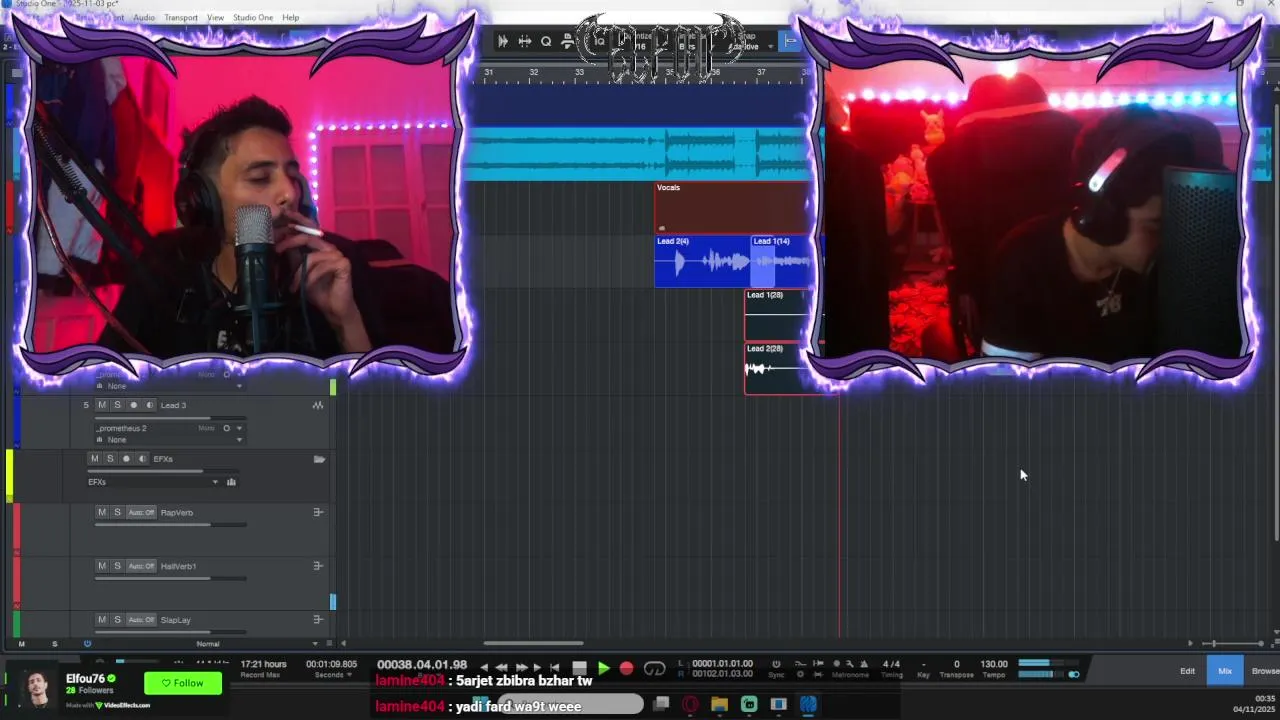Toggle the loop button in transport
Viewport: 1280px width, 720px height.
pyautogui.click(x=655, y=668)
